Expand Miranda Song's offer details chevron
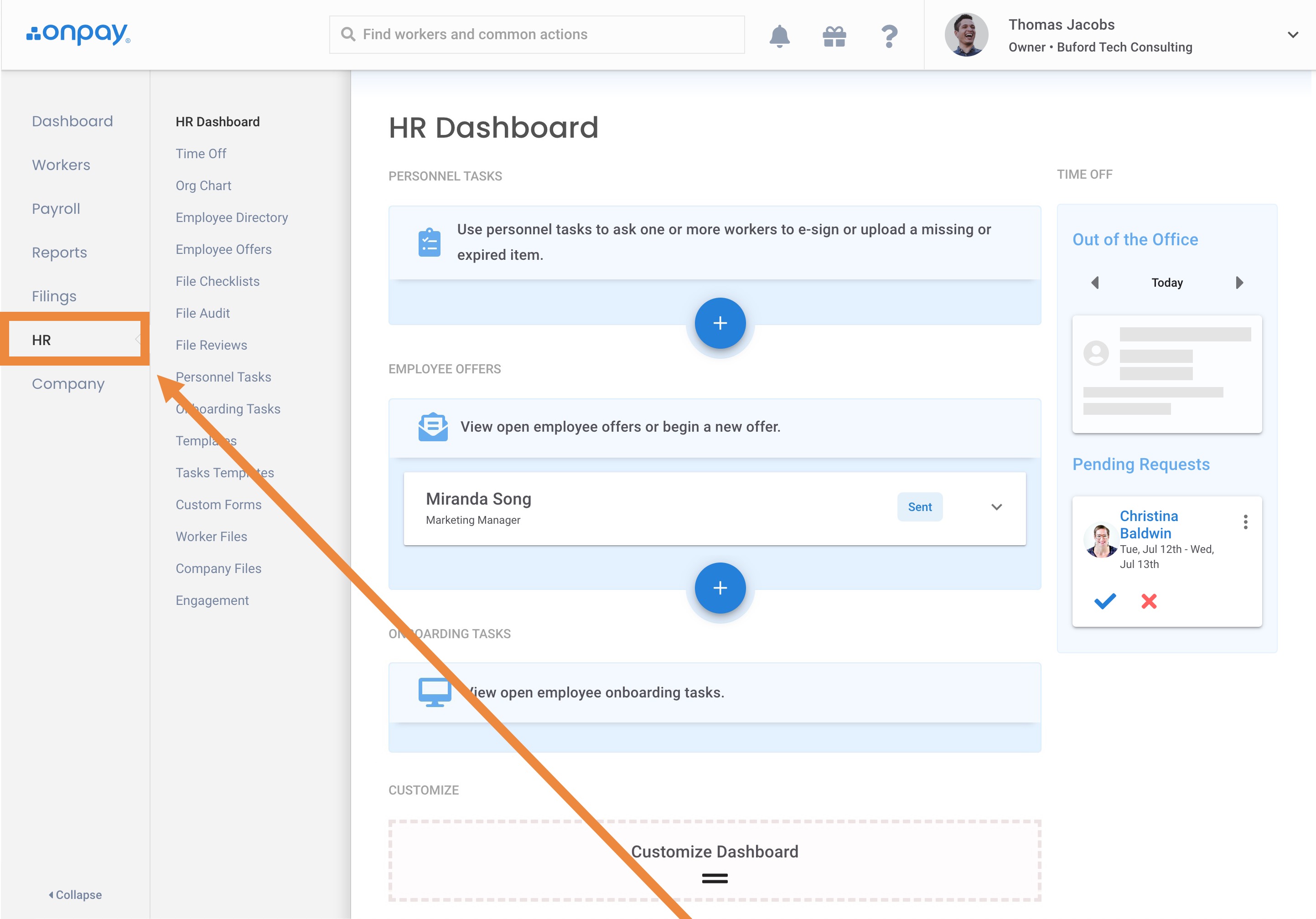This screenshot has height=919, width=1316. [x=996, y=507]
